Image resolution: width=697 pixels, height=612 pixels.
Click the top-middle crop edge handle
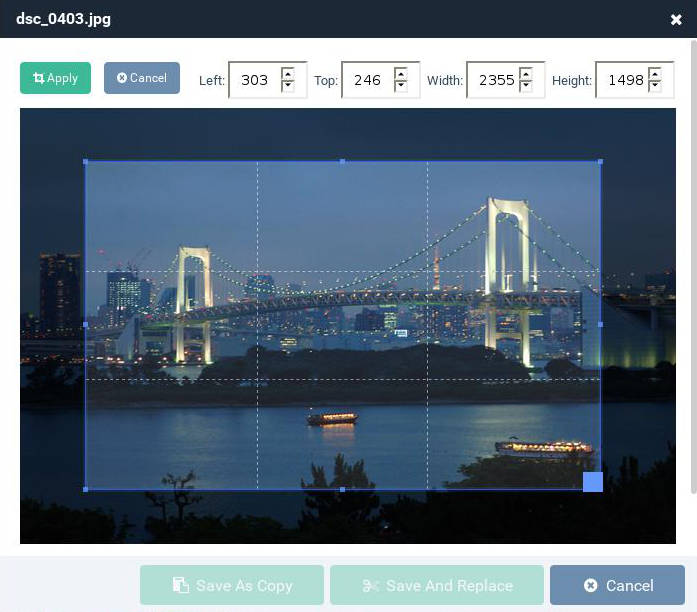tap(342, 162)
